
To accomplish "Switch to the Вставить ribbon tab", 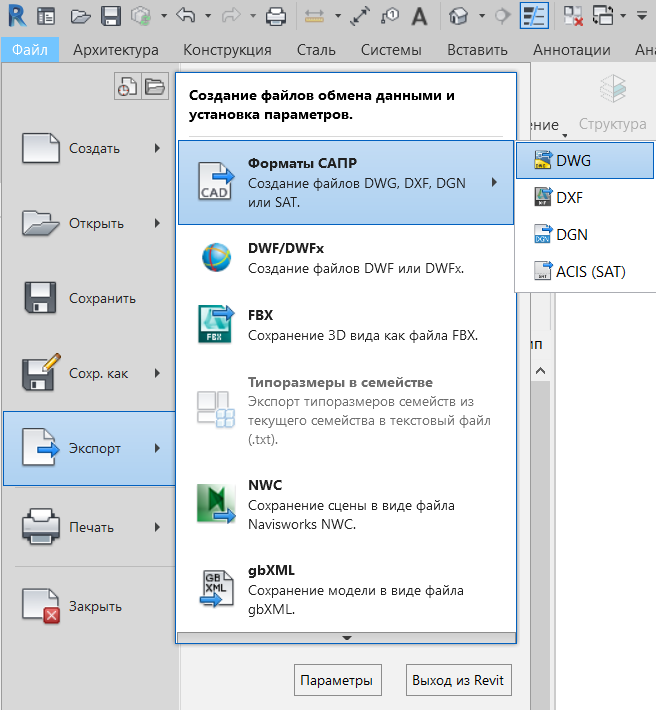I will coord(477,49).
